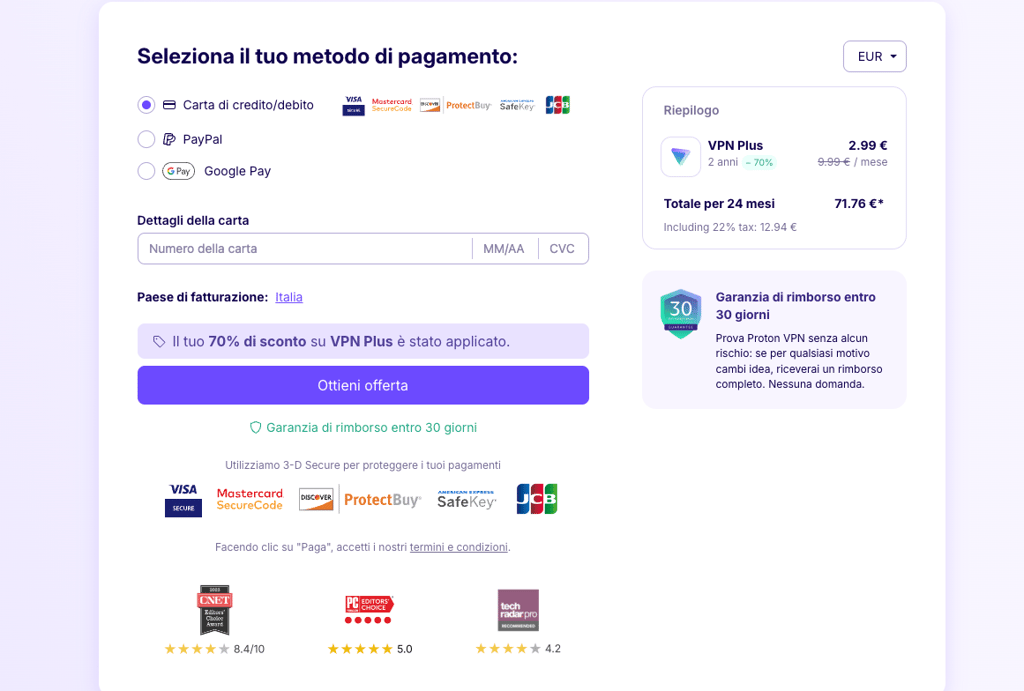Viewport: 1024px width, 691px height.
Task: Click small JCB logo at top
Action: tap(558, 105)
